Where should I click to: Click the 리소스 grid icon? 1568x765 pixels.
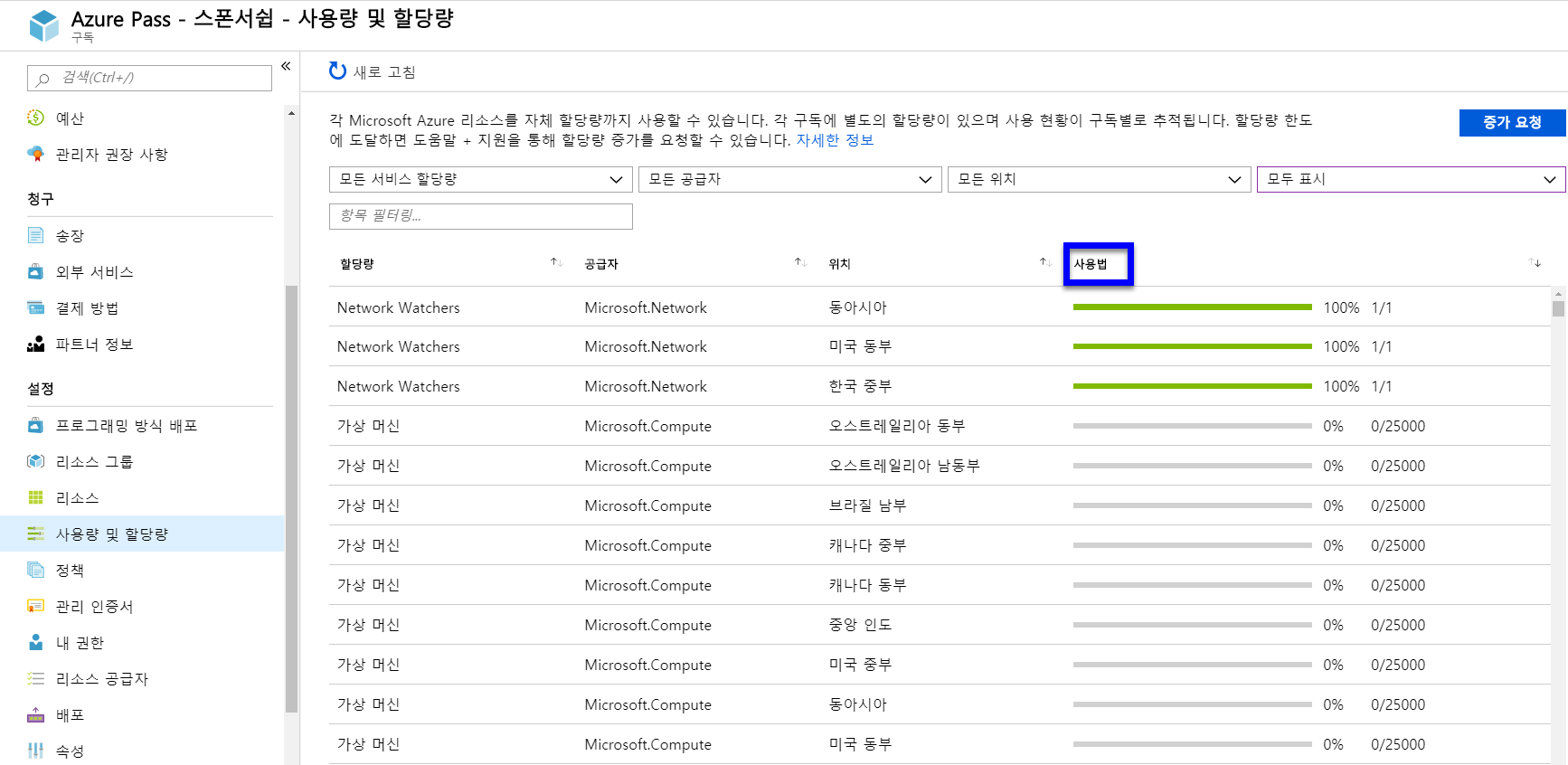click(x=35, y=497)
